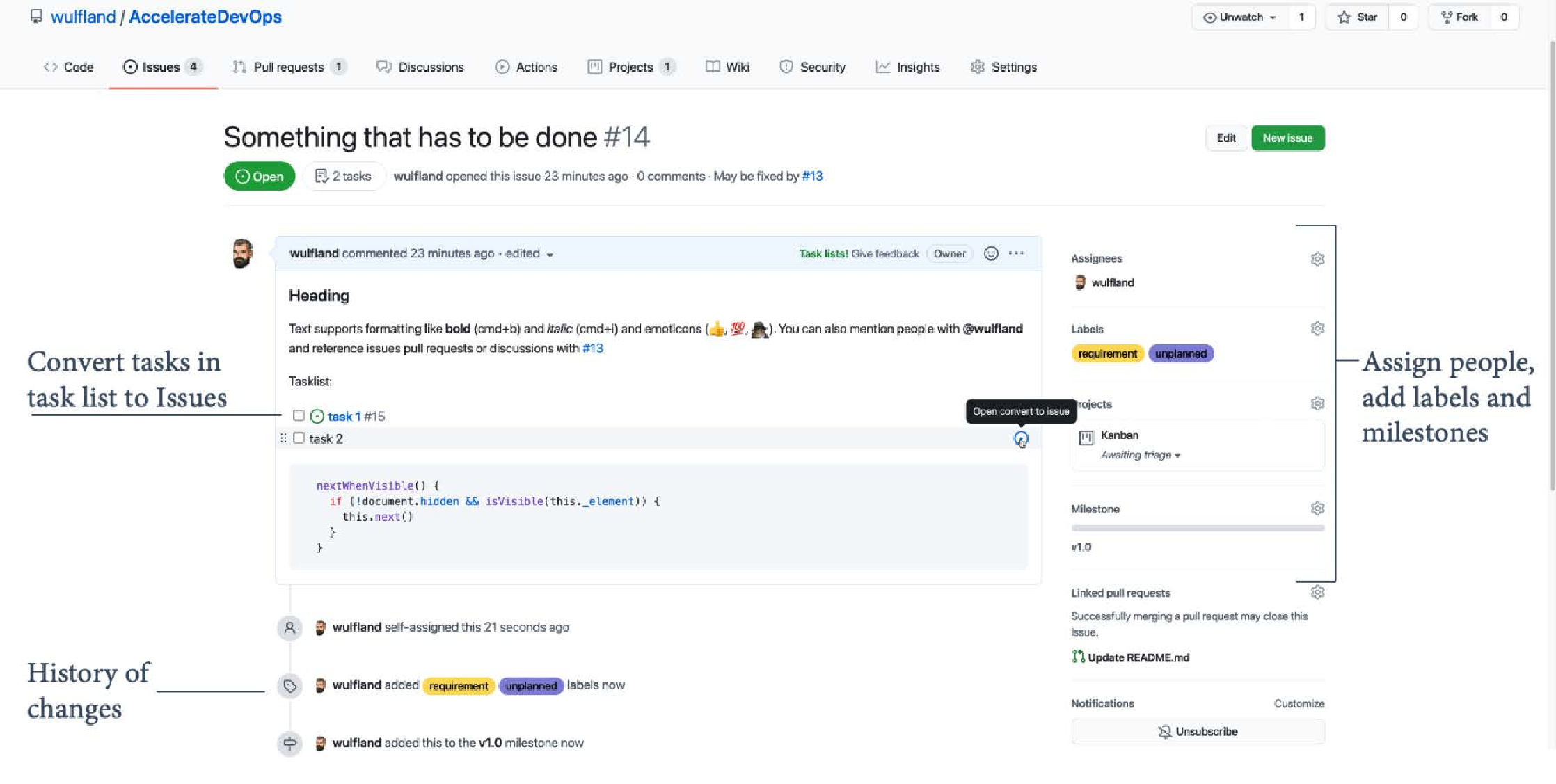Open the wulfland owner link in breadcrumb
Viewport: 1556px width, 784px height.
[83, 17]
